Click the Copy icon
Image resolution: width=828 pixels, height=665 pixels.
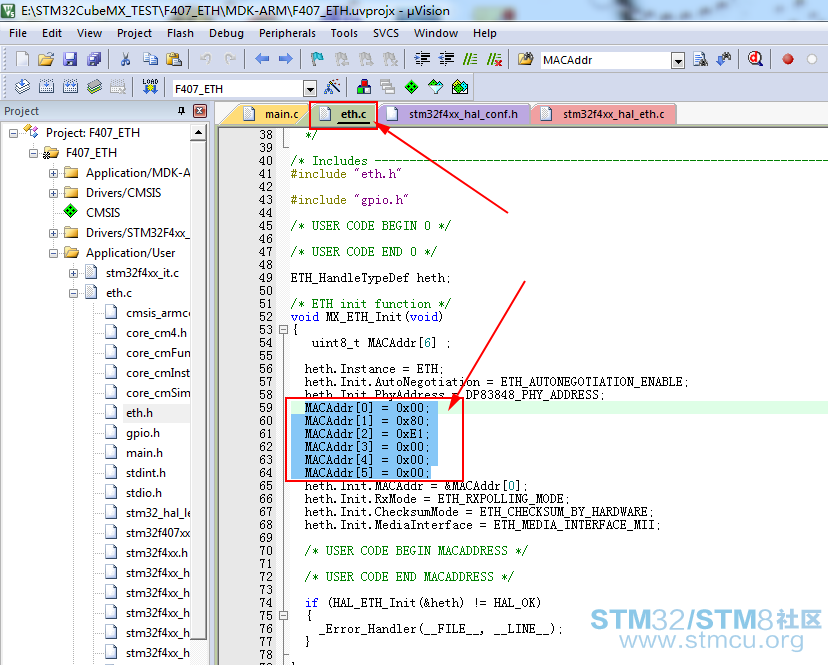[150, 59]
